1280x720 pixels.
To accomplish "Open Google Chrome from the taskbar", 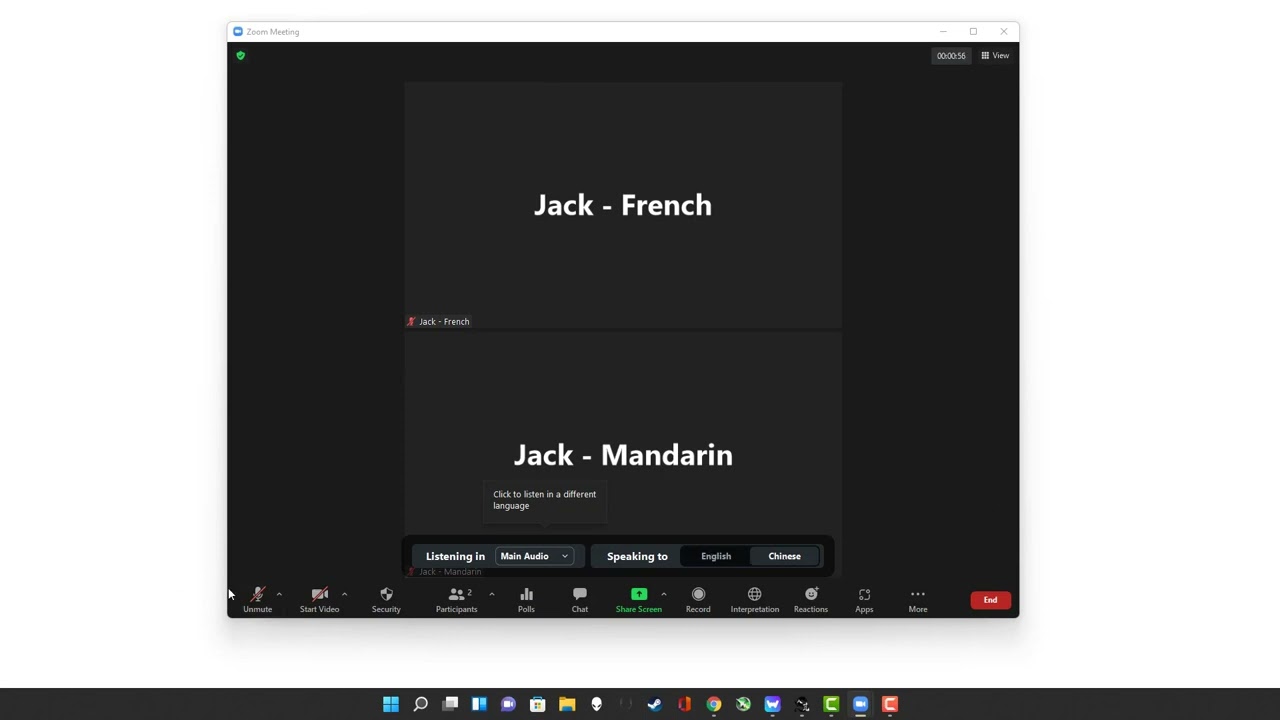I will pyautogui.click(x=714, y=704).
